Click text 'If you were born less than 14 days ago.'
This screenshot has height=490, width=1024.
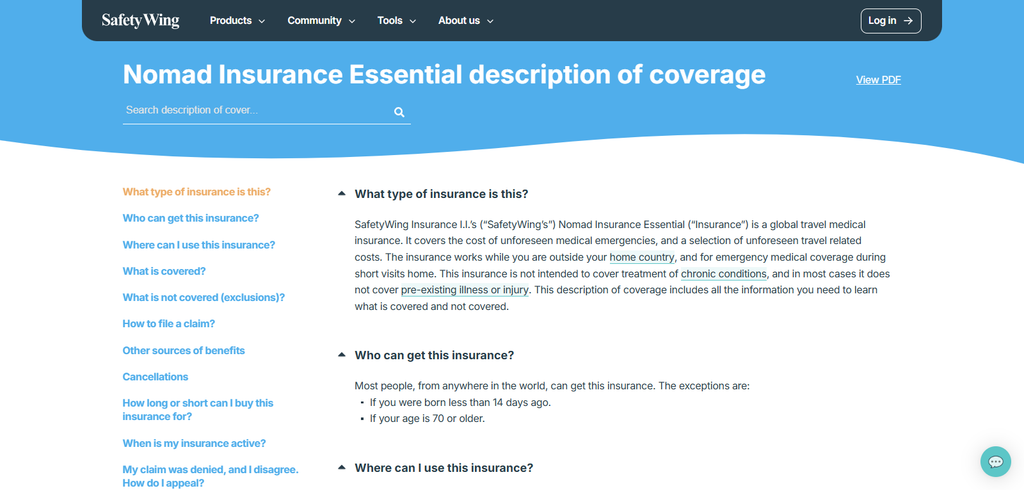(x=460, y=402)
